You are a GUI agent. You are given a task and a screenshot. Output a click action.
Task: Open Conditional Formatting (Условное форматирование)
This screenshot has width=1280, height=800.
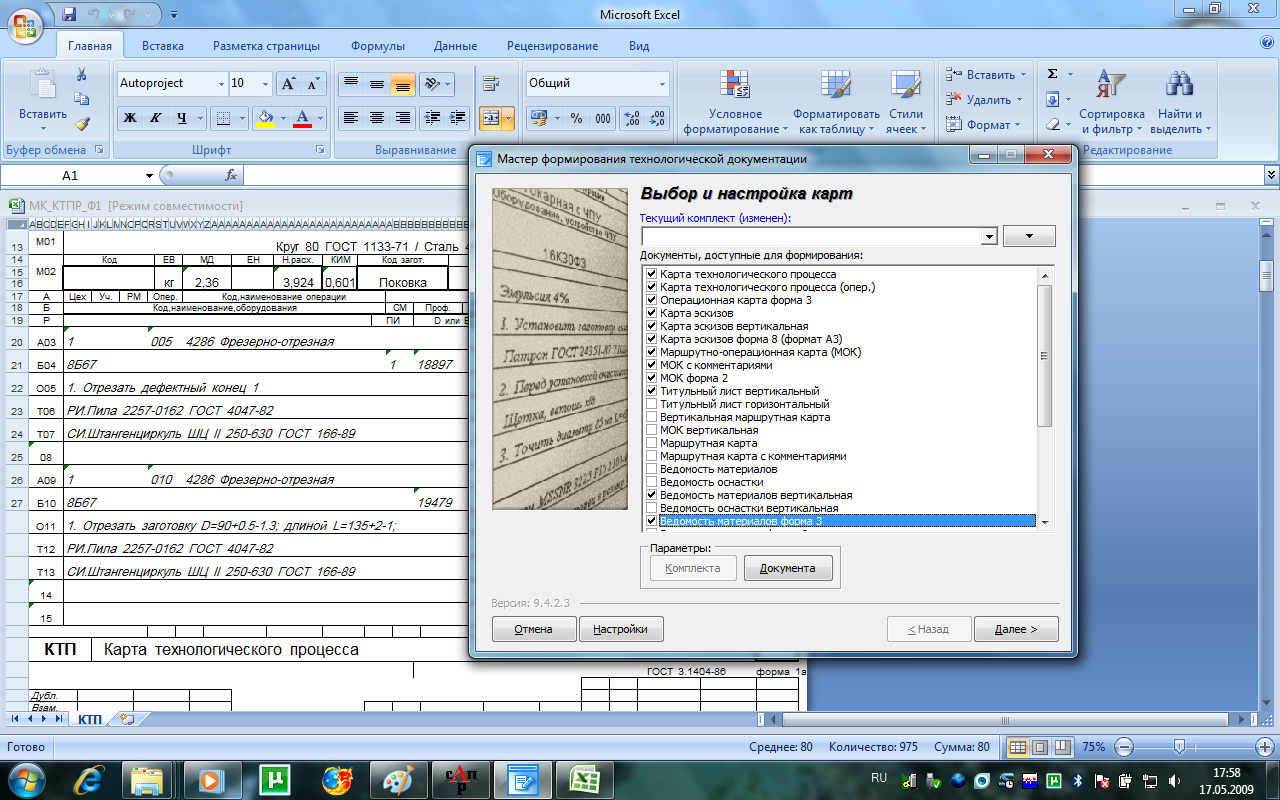[x=735, y=102]
